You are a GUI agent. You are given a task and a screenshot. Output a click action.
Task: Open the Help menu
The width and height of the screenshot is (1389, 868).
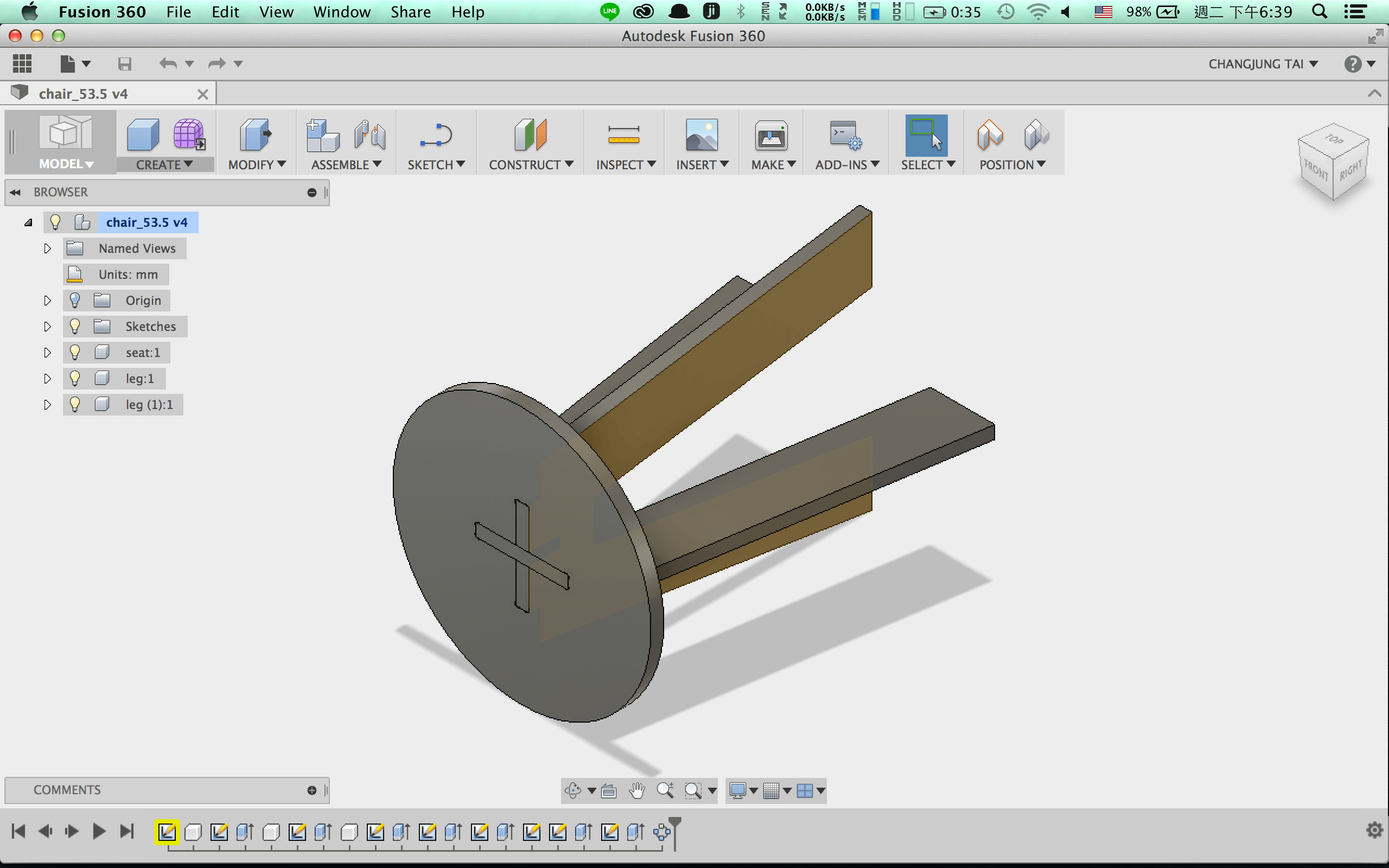point(467,11)
